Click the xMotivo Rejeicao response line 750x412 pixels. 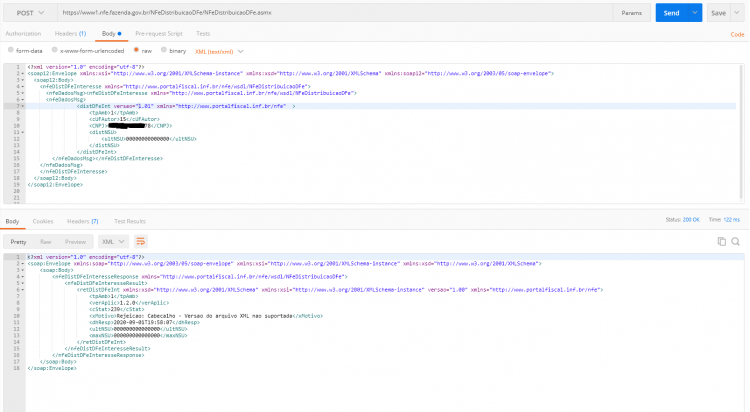point(206,316)
